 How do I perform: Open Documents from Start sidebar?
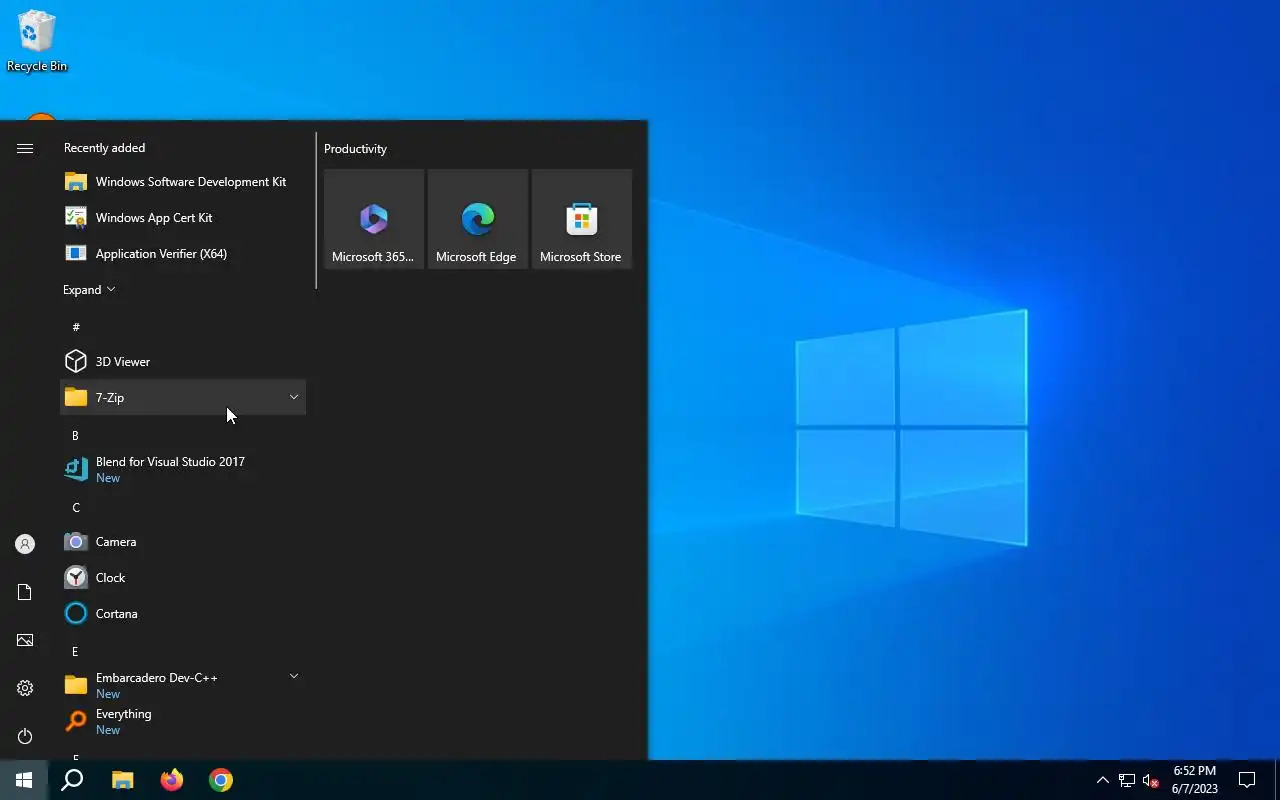click(x=25, y=592)
